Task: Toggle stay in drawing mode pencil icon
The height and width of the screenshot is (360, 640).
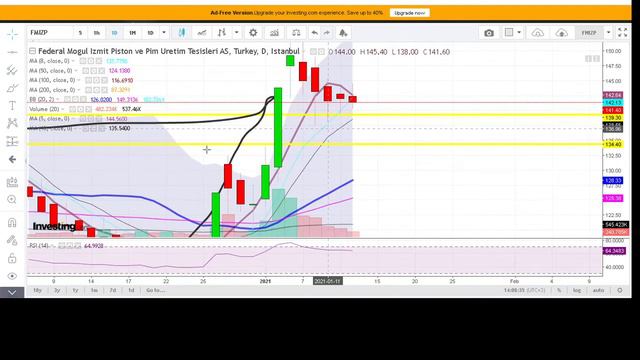Action: (x=12, y=240)
